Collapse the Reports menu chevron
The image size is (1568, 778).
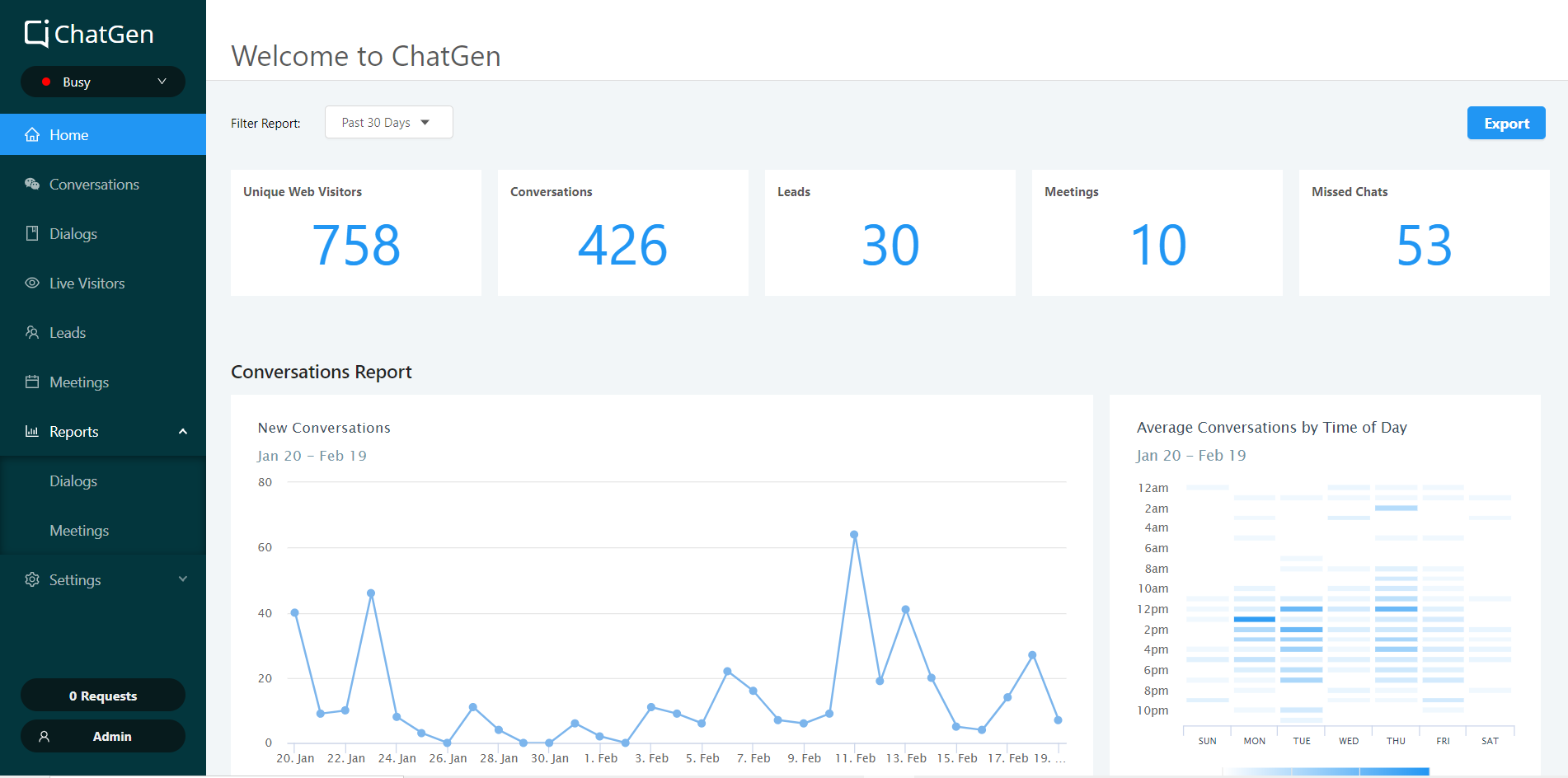point(183,431)
